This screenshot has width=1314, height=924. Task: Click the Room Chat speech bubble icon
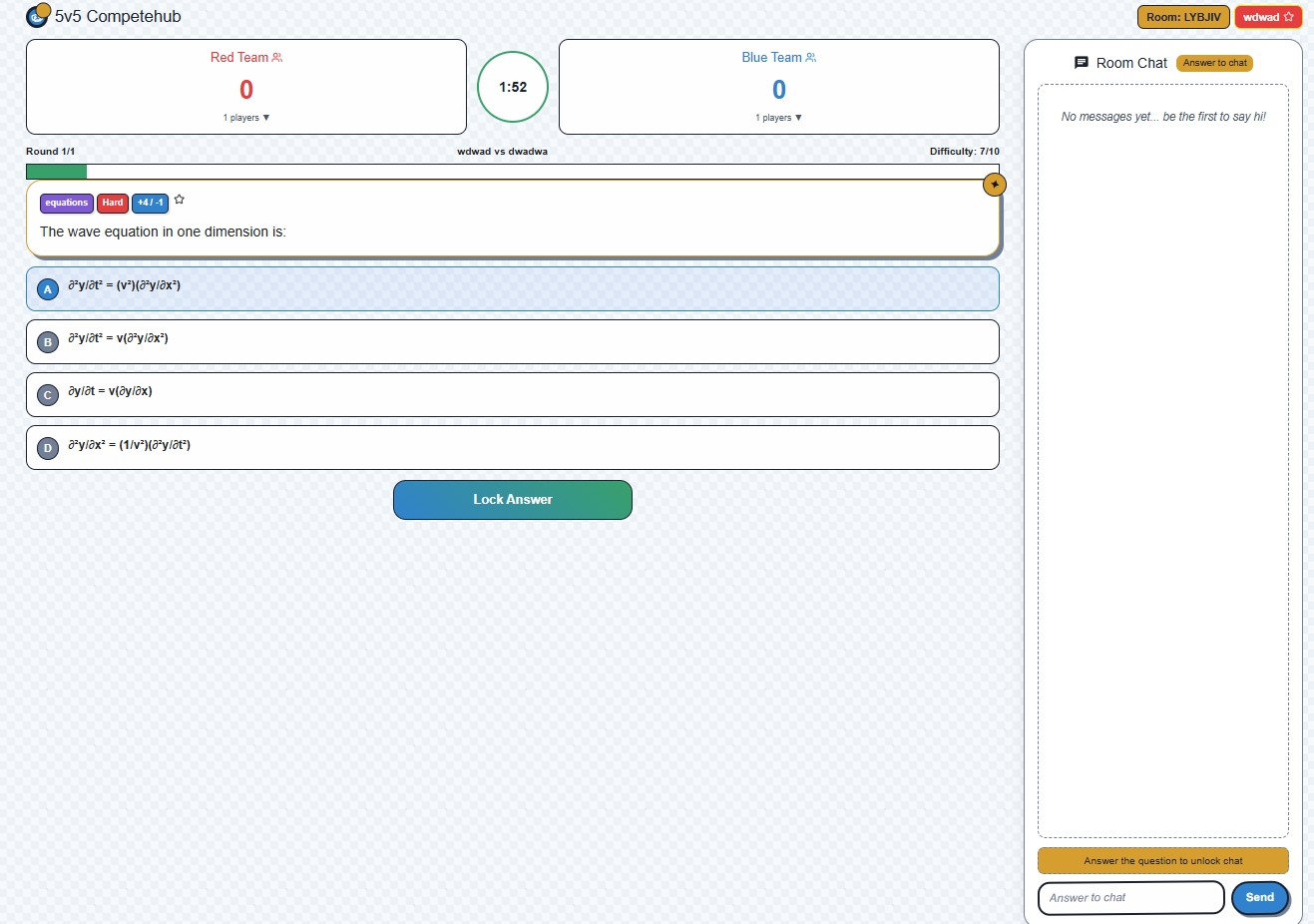coord(1082,62)
